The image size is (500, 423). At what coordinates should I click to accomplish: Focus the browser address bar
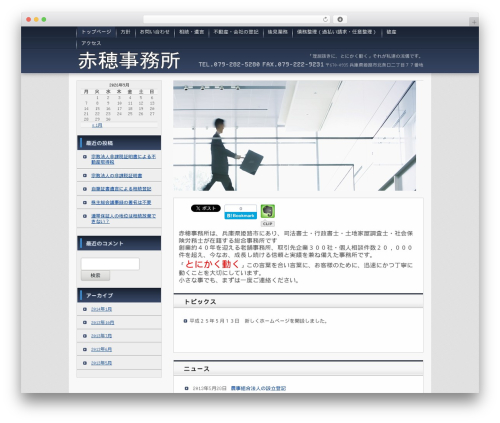pyautogui.click(x=237, y=19)
